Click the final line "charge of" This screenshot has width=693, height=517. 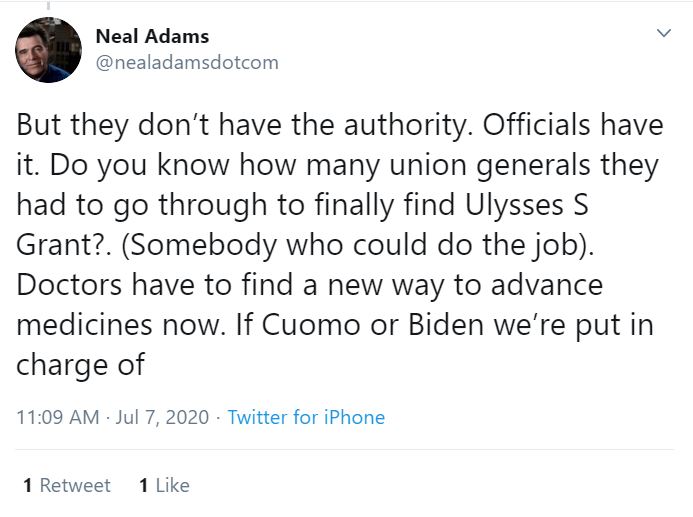tap(80, 365)
